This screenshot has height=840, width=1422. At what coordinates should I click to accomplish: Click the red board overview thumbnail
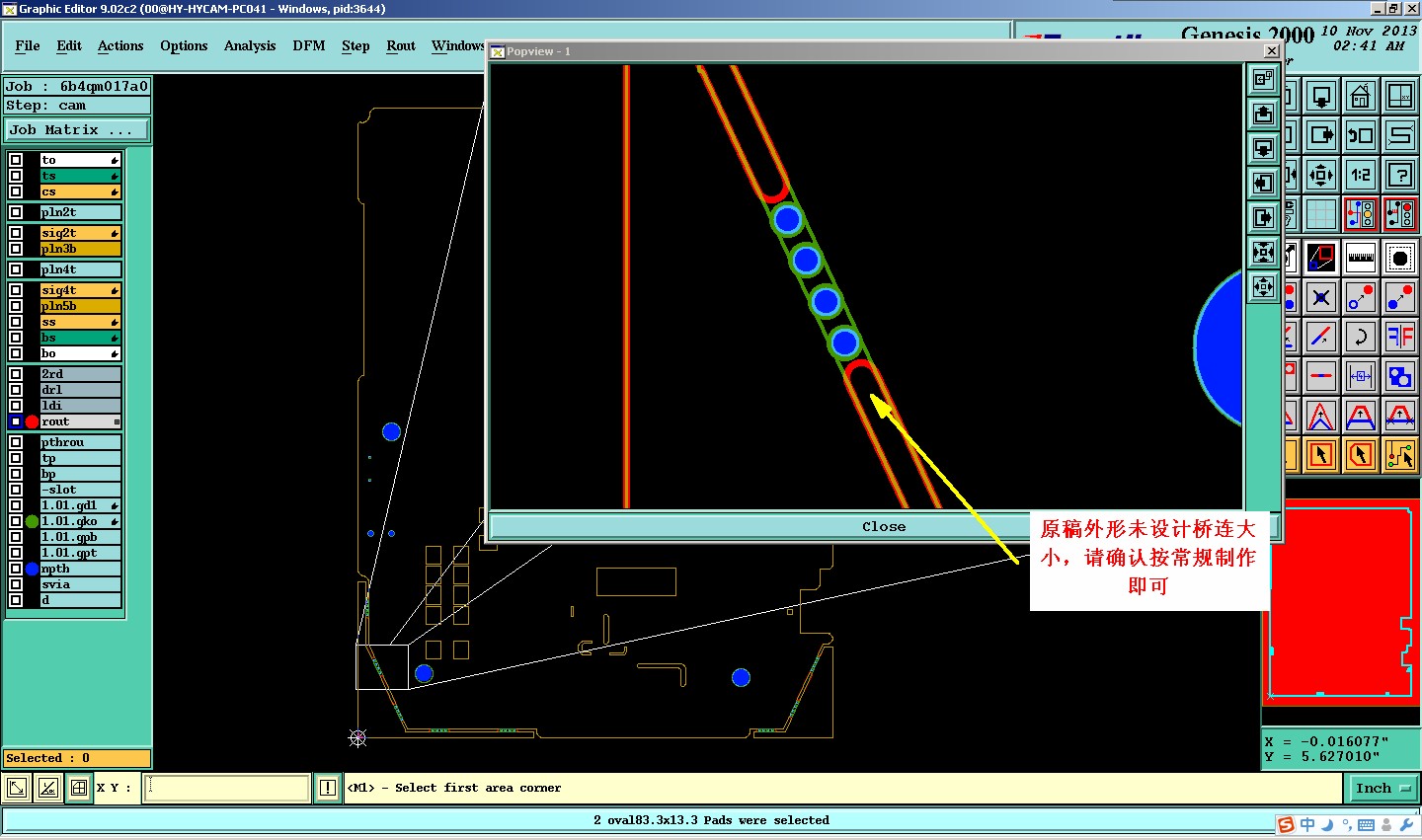pyautogui.click(x=1341, y=602)
